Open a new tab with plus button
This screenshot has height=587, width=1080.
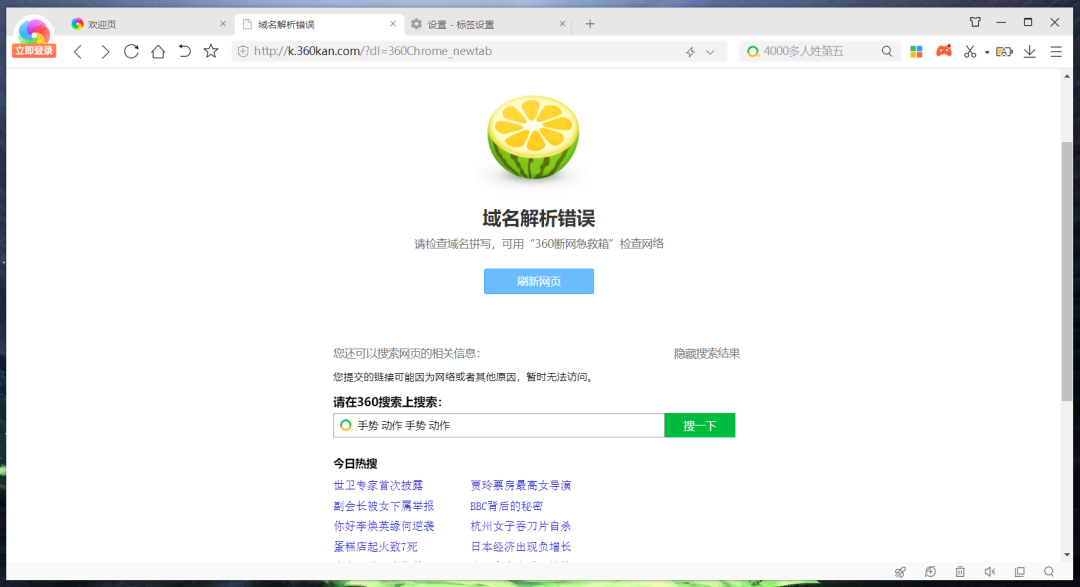(x=590, y=24)
